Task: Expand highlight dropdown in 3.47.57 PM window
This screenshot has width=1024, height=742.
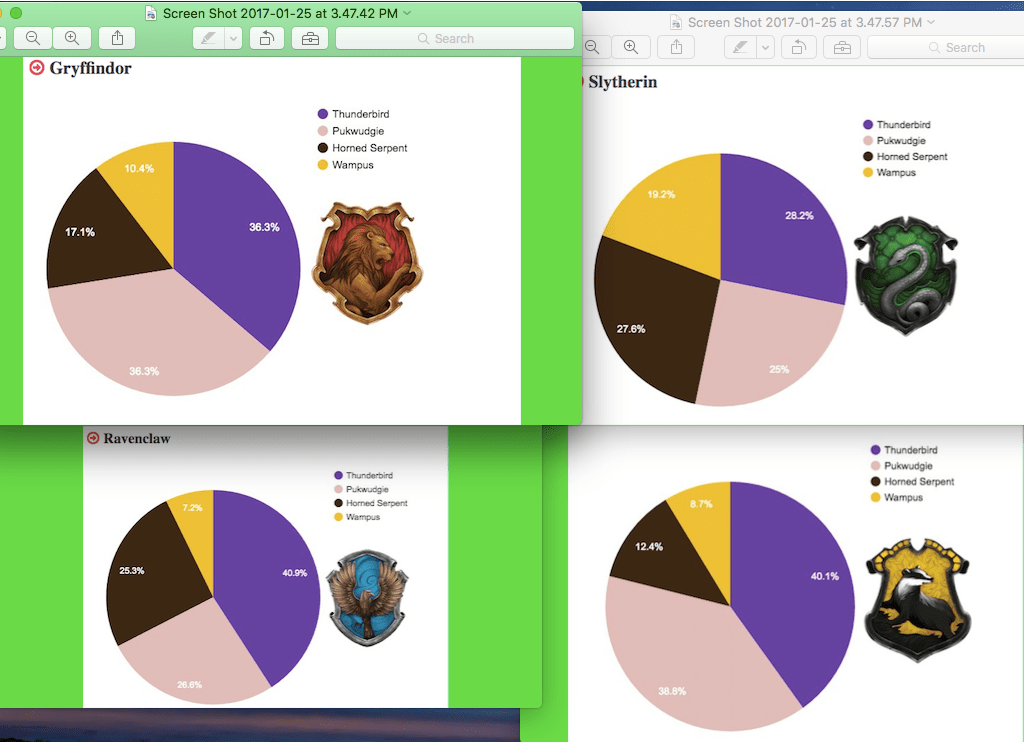Action: point(765,47)
